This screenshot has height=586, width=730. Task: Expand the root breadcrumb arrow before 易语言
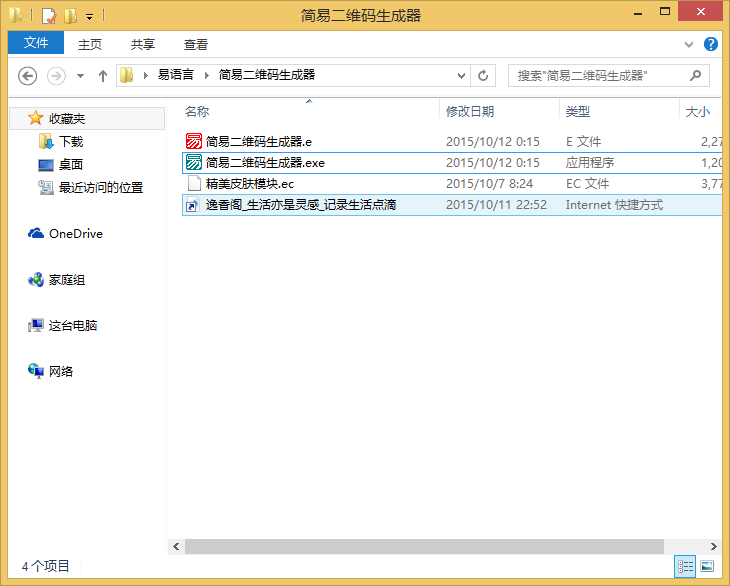[x=146, y=75]
